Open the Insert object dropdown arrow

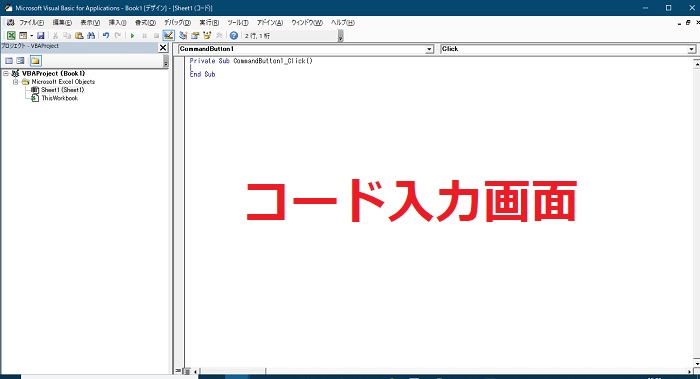[31, 35]
